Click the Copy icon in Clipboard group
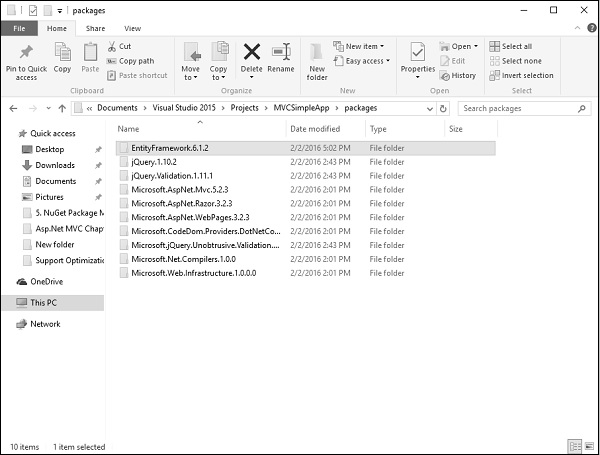The image size is (600, 455). click(62, 52)
